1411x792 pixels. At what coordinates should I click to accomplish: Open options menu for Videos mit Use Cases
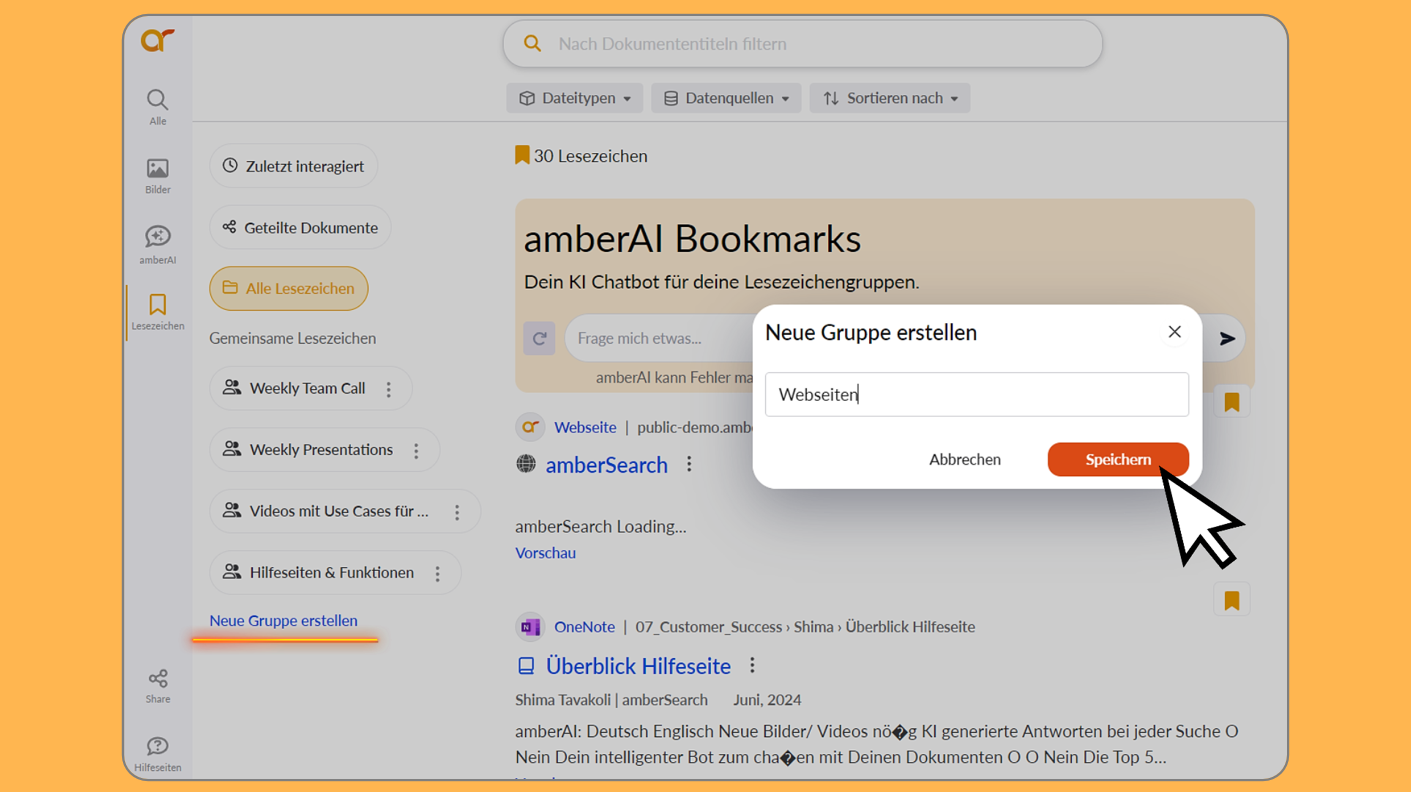click(457, 512)
